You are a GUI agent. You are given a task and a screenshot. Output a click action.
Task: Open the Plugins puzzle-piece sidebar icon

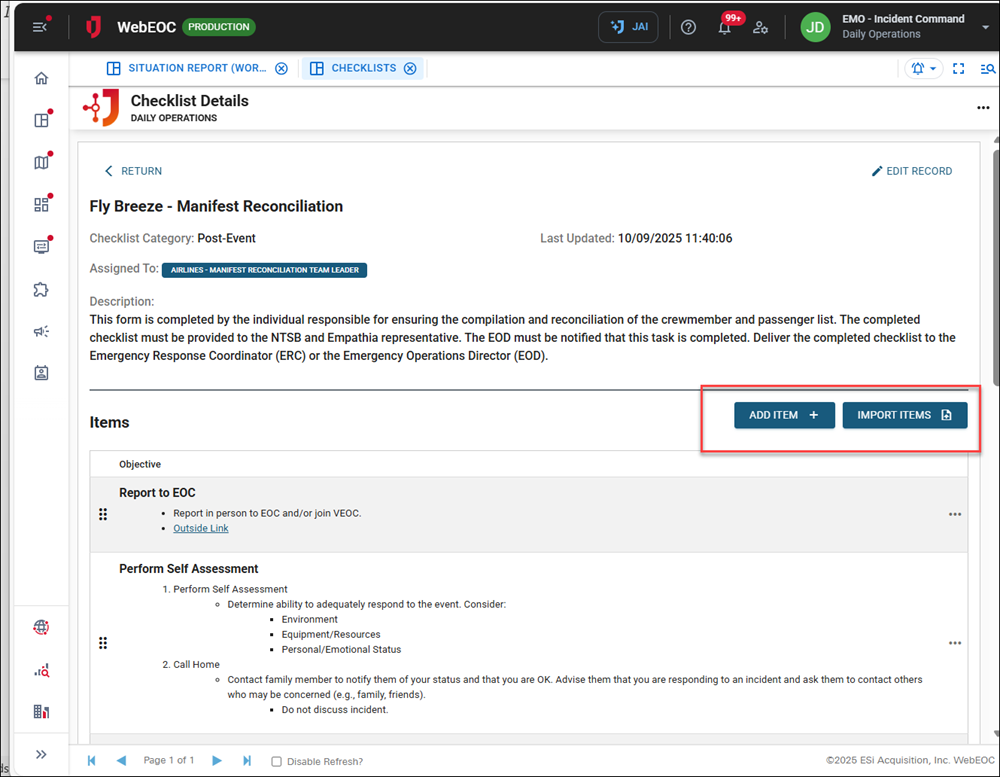(40, 289)
